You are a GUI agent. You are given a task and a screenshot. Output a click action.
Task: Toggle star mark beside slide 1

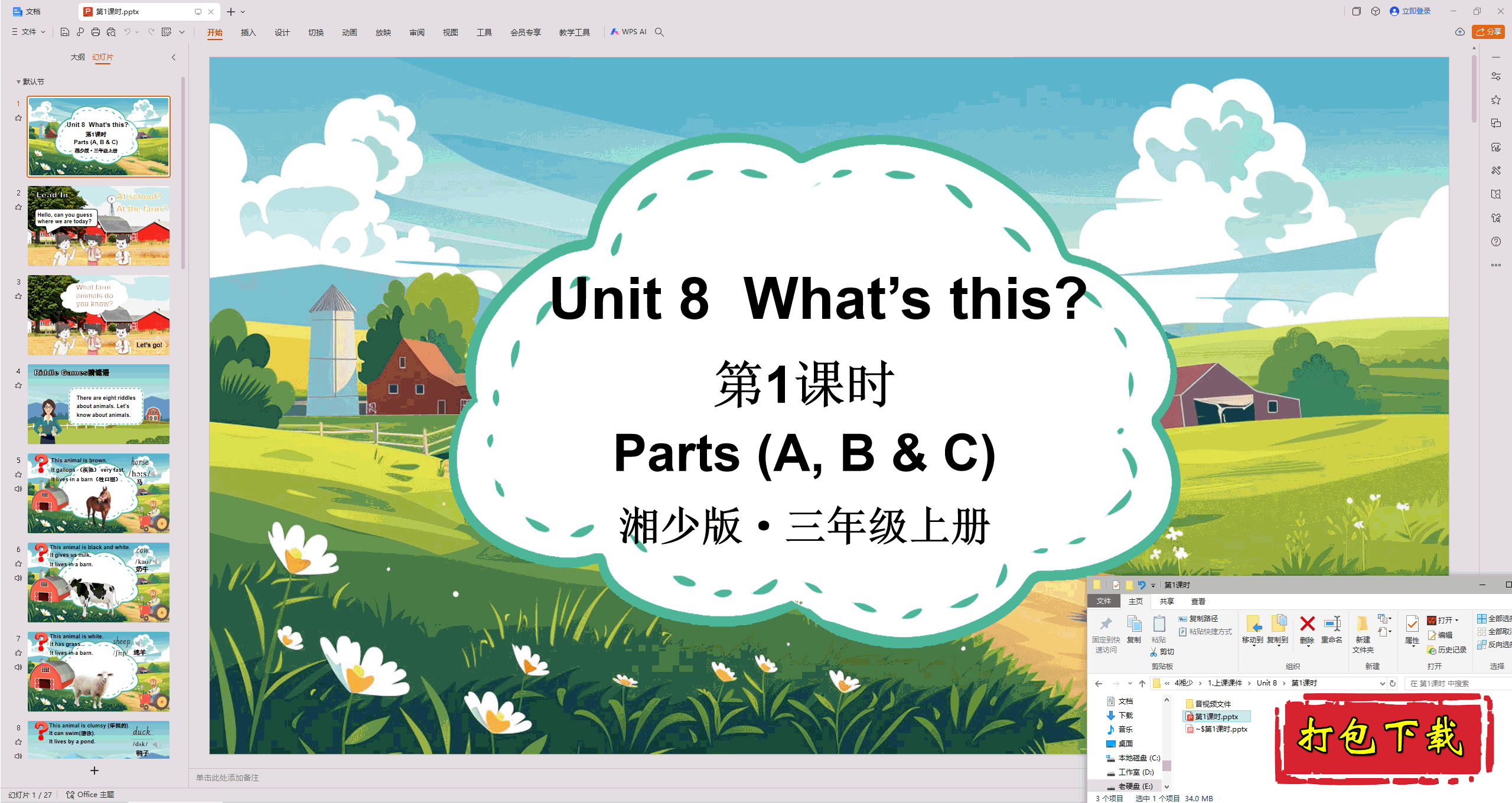[x=18, y=118]
